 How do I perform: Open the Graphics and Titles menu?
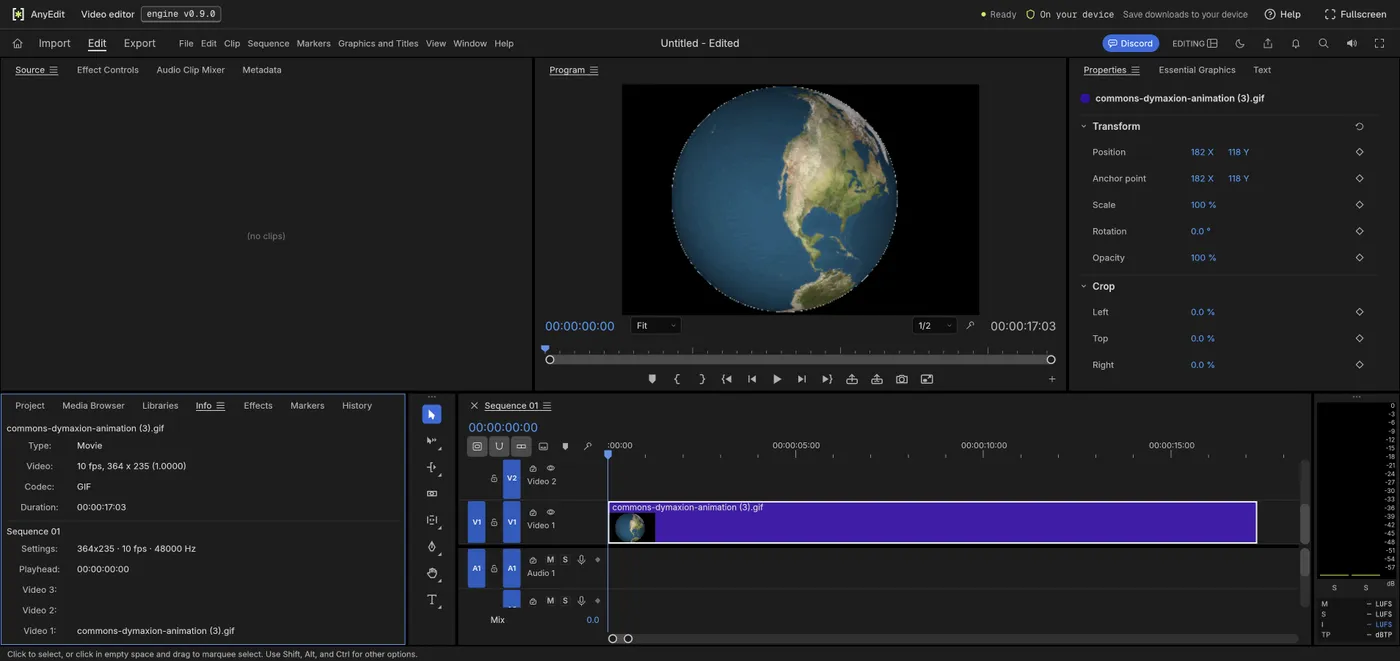coord(378,44)
